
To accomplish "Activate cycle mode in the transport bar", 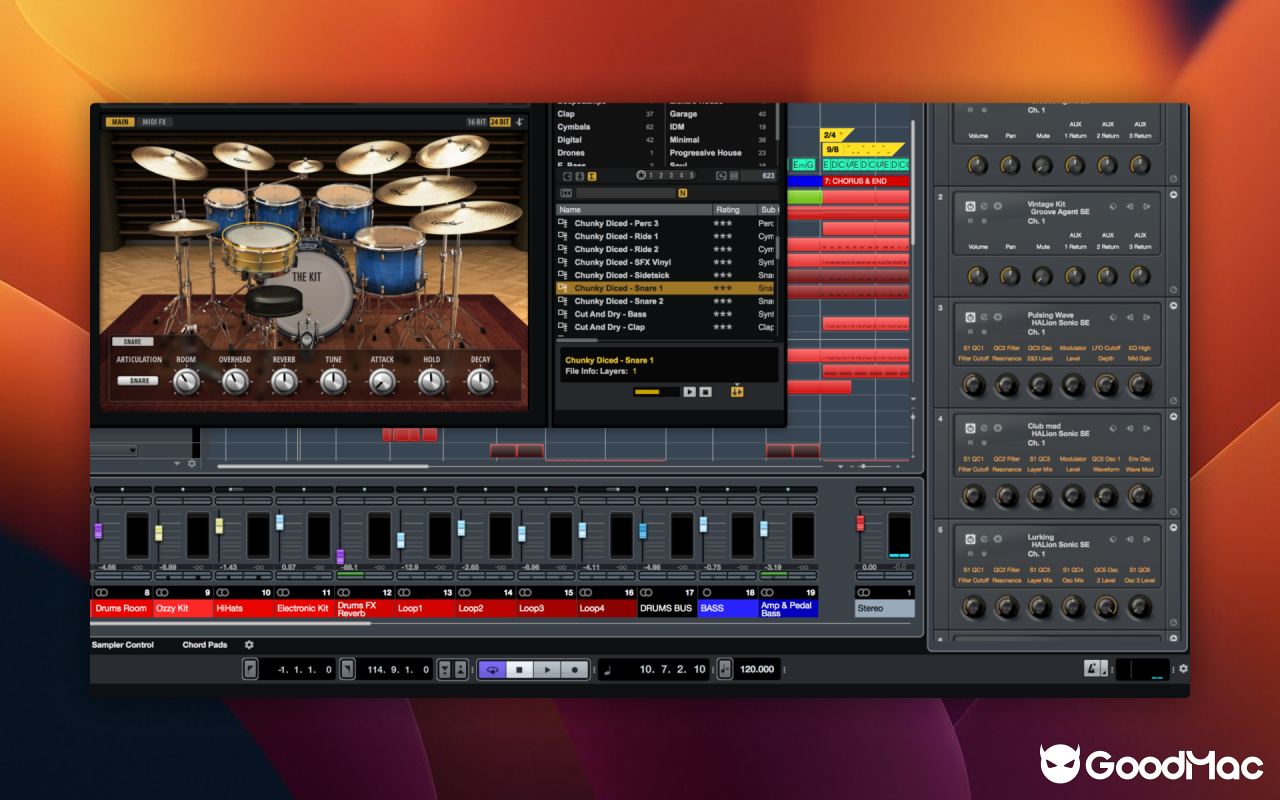I will [493, 669].
